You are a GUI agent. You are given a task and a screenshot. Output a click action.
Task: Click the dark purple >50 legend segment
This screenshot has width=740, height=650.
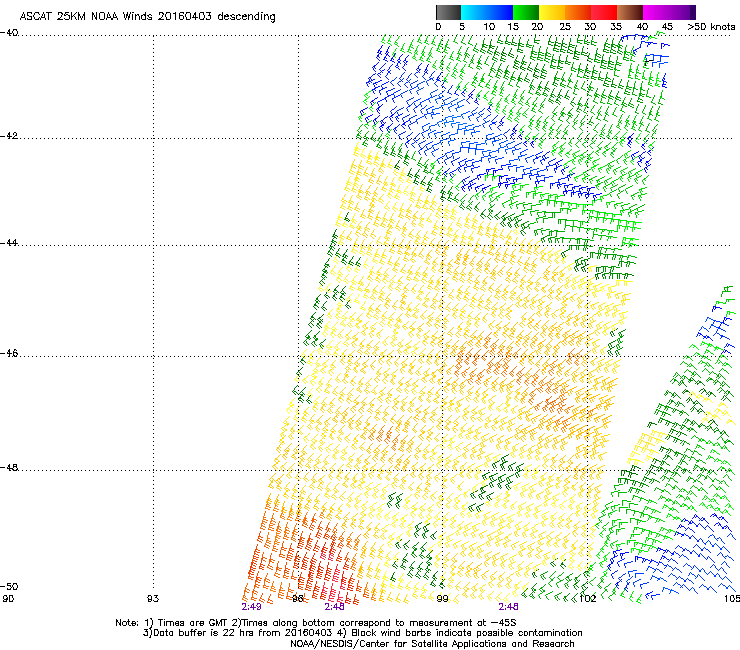point(693,12)
